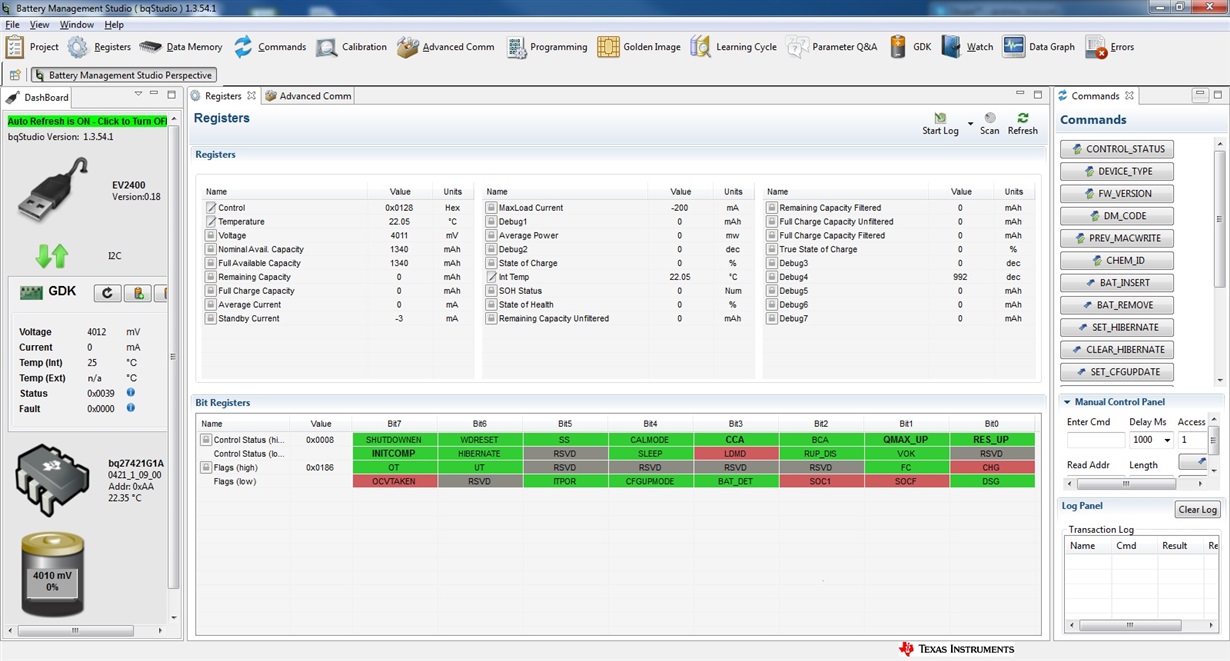The width and height of the screenshot is (1230, 661).
Task: Click the Battery Management Studio Perspective button
Action: (x=124, y=75)
